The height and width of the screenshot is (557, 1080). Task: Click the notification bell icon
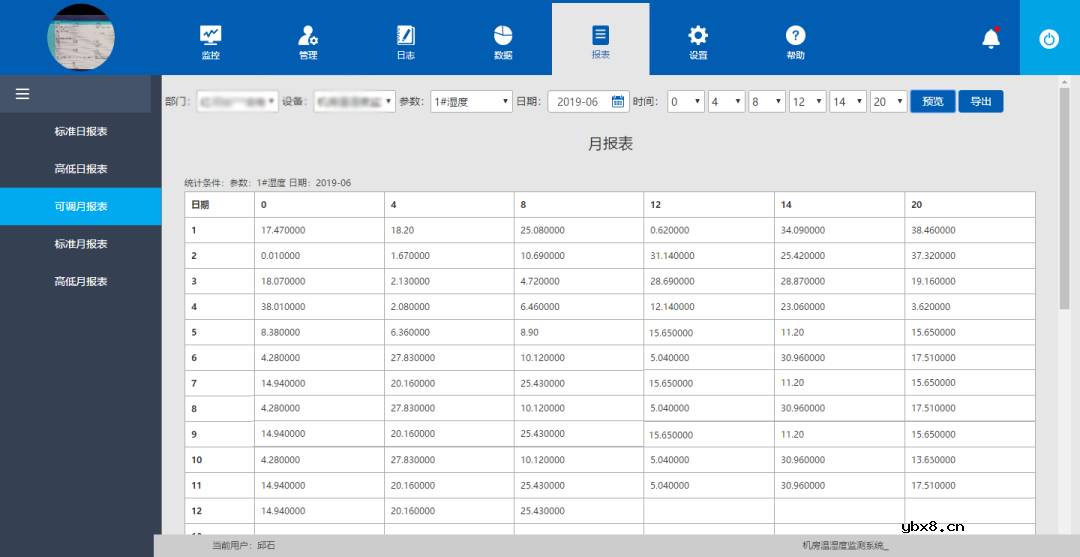point(991,38)
